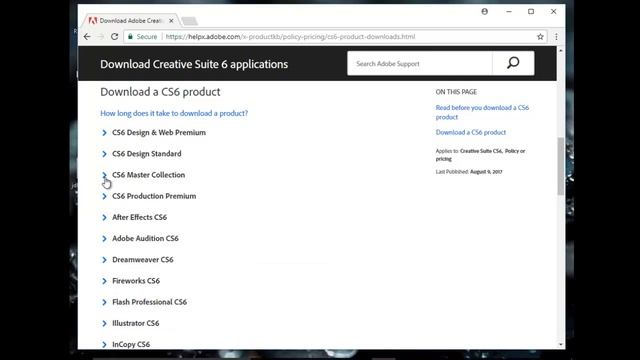Open 'How long does it take to download' link
The height and width of the screenshot is (360, 640).
[x=174, y=113]
